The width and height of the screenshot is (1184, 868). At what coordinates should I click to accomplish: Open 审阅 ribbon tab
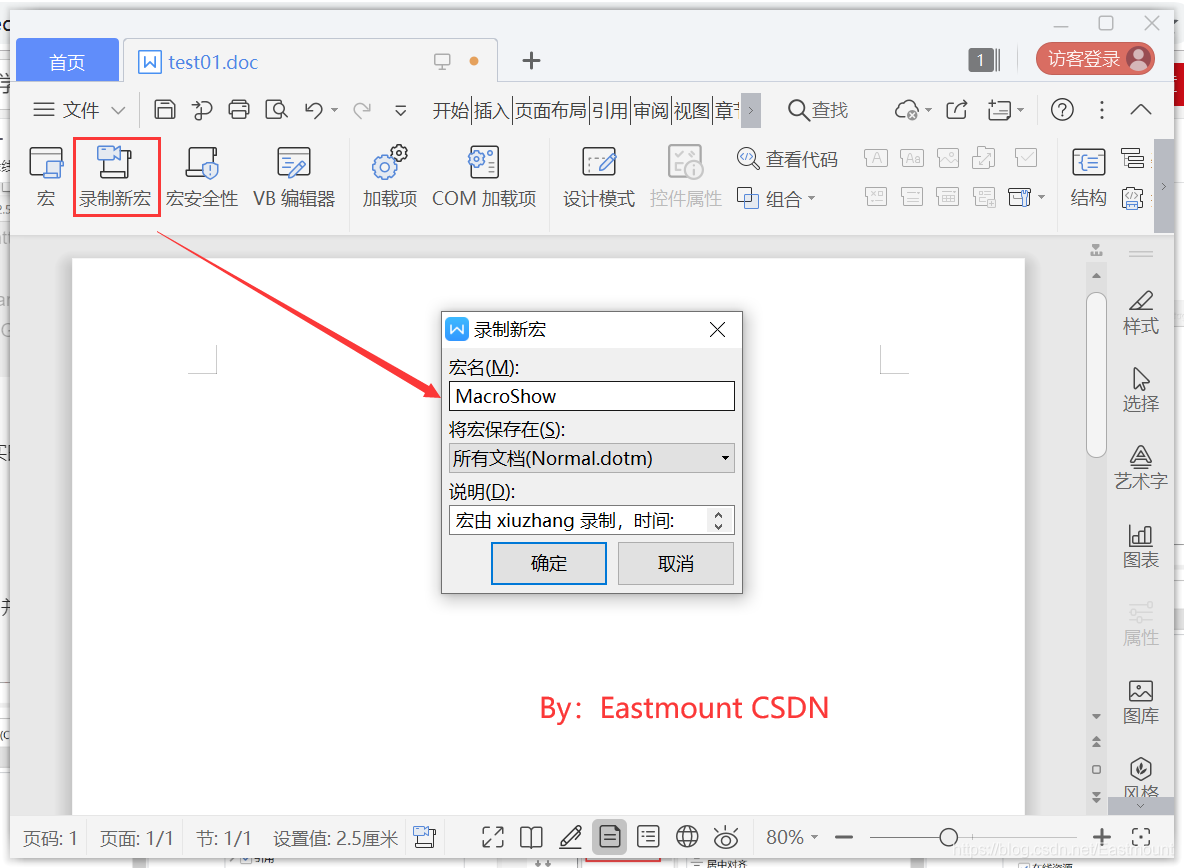coord(651,111)
